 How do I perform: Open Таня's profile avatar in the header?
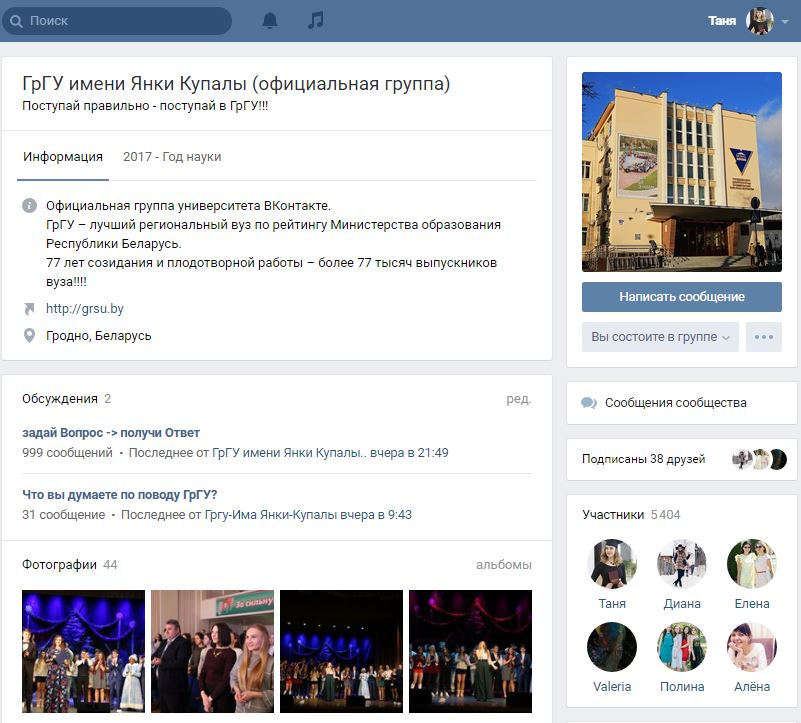tap(760, 21)
